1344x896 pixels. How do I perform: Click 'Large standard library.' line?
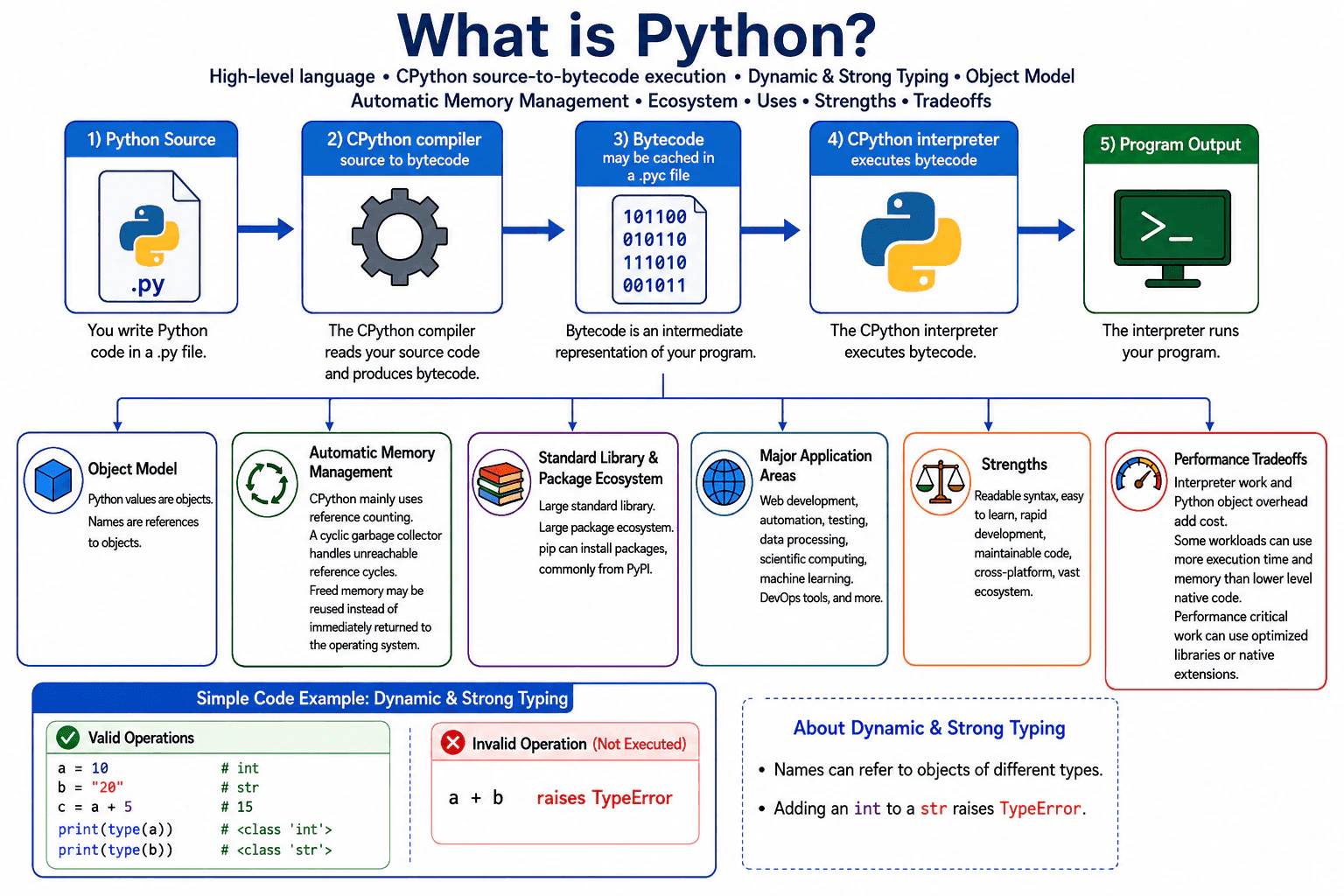pyautogui.click(x=597, y=506)
